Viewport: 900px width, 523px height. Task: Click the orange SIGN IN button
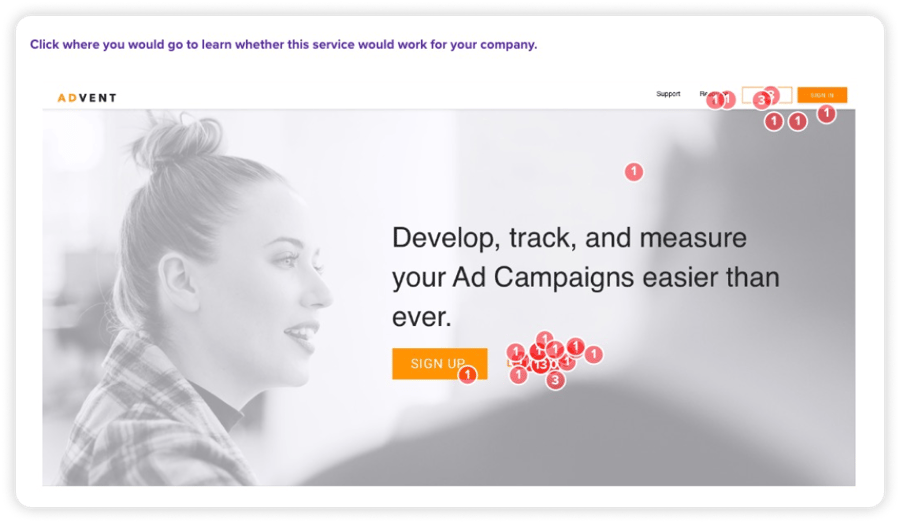click(822, 95)
